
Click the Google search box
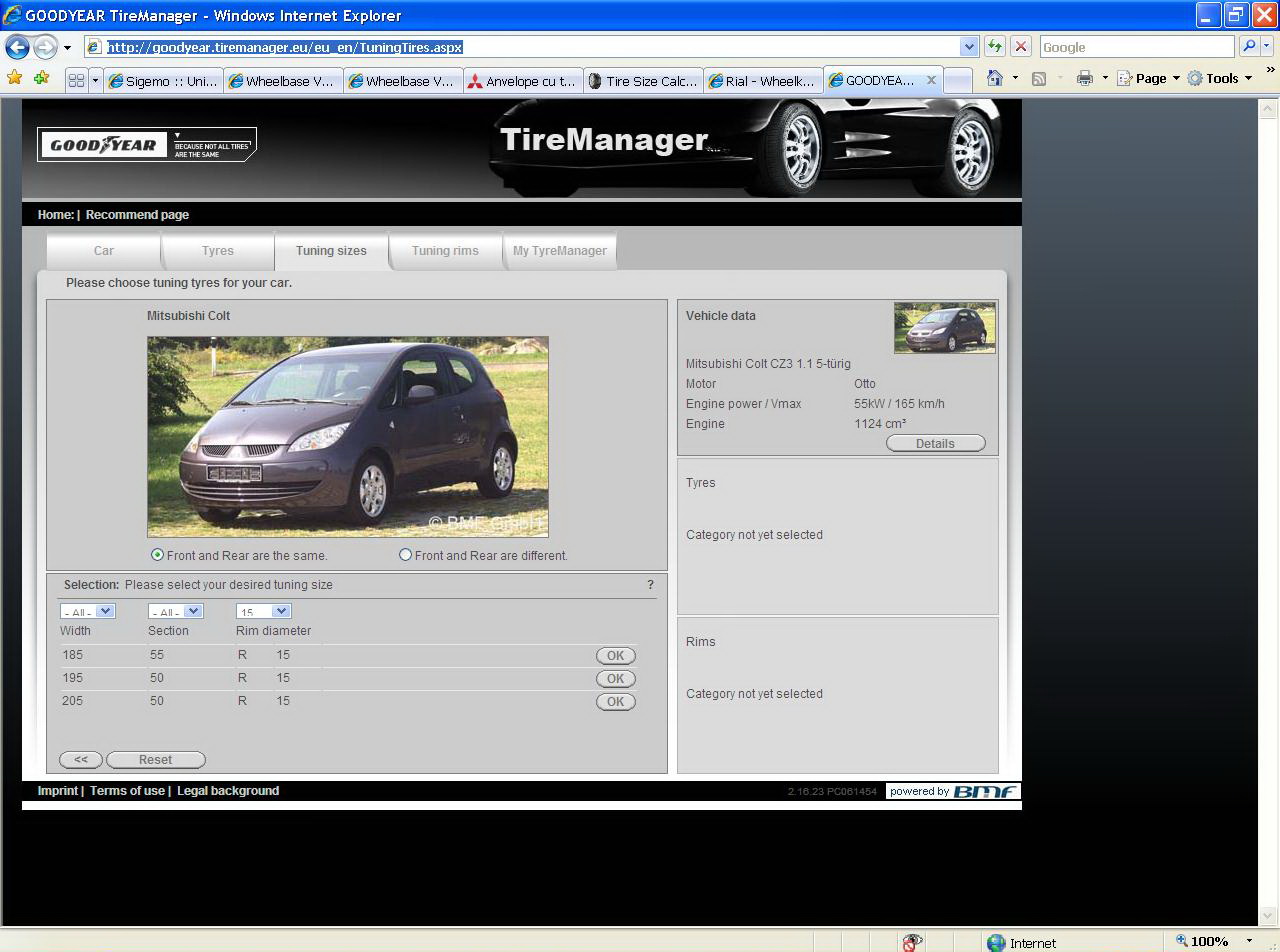[x=1136, y=47]
